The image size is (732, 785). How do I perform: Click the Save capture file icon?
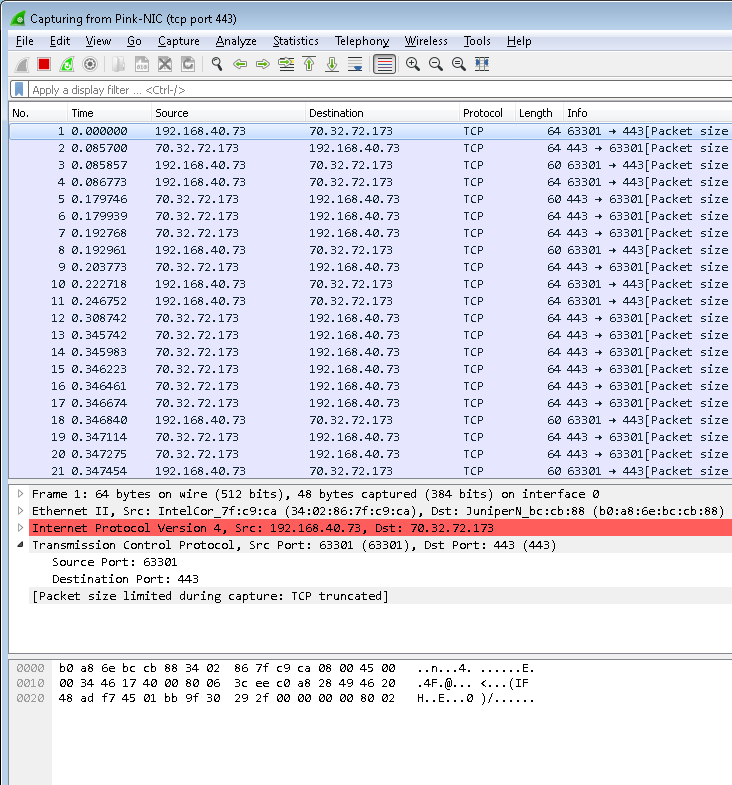pos(142,64)
